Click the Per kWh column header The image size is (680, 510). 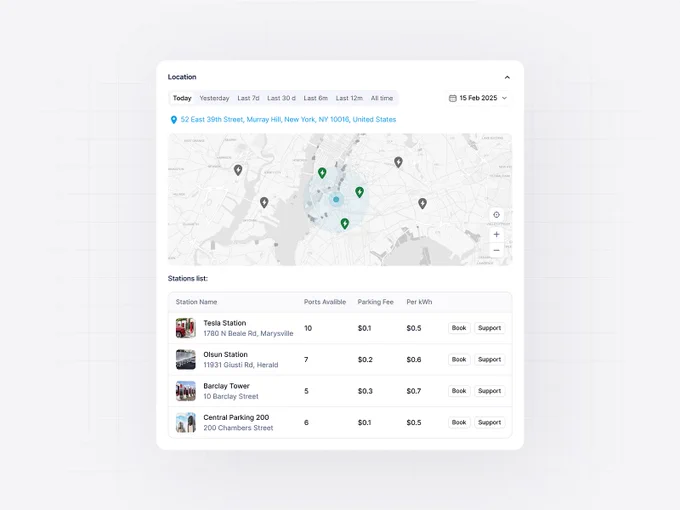coord(419,302)
